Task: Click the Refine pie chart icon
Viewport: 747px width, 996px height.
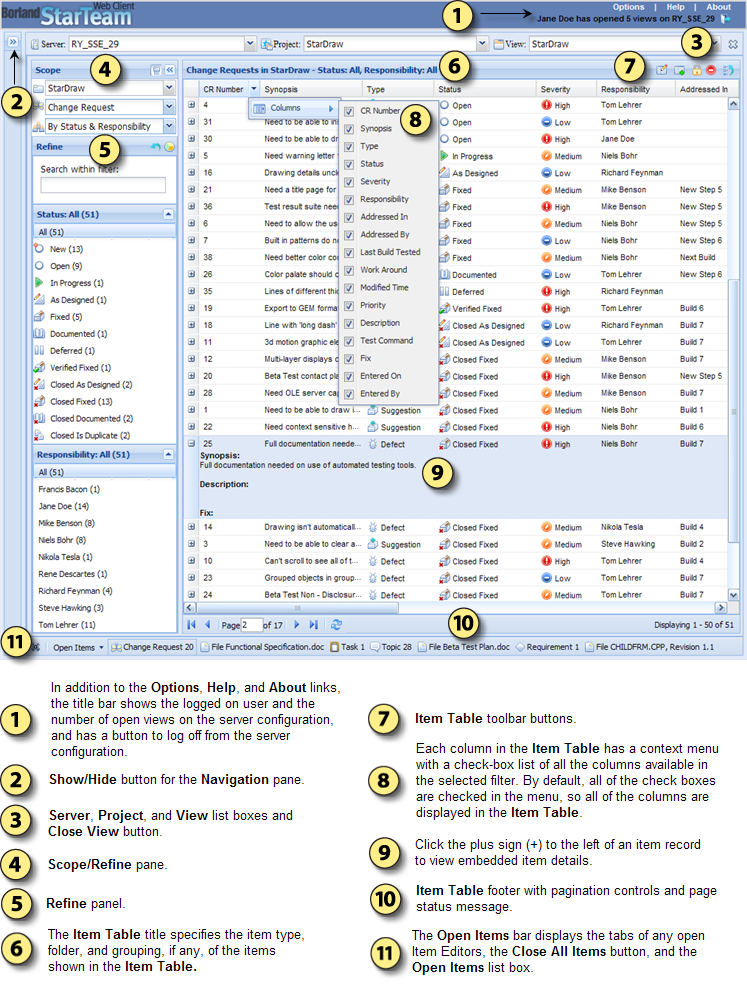Action: [x=170, y=147]
